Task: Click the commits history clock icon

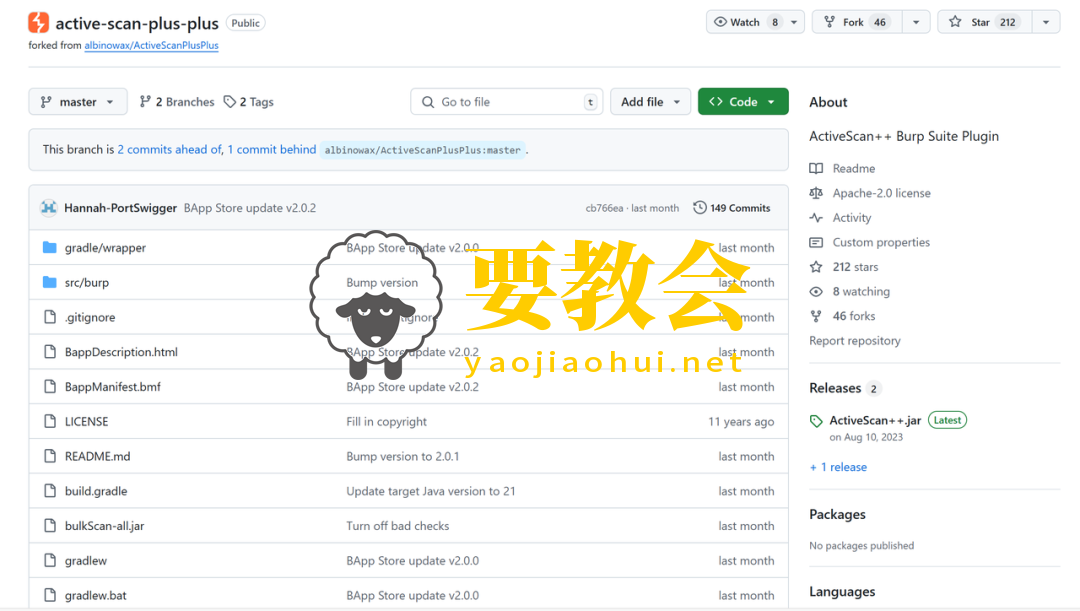Action: 700,207
